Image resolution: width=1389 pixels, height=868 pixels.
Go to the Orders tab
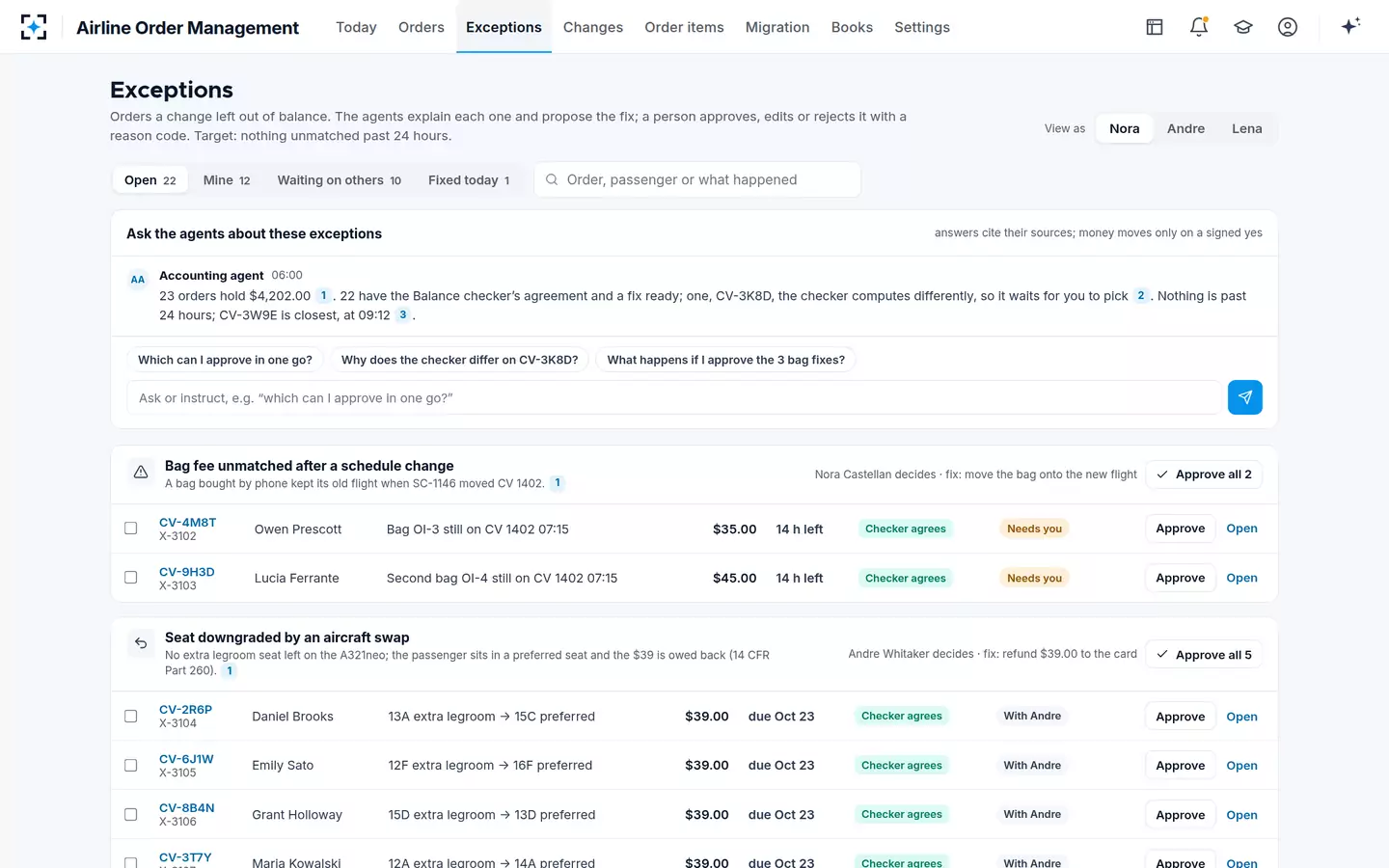pyautogui.click(x=422, y=27)
